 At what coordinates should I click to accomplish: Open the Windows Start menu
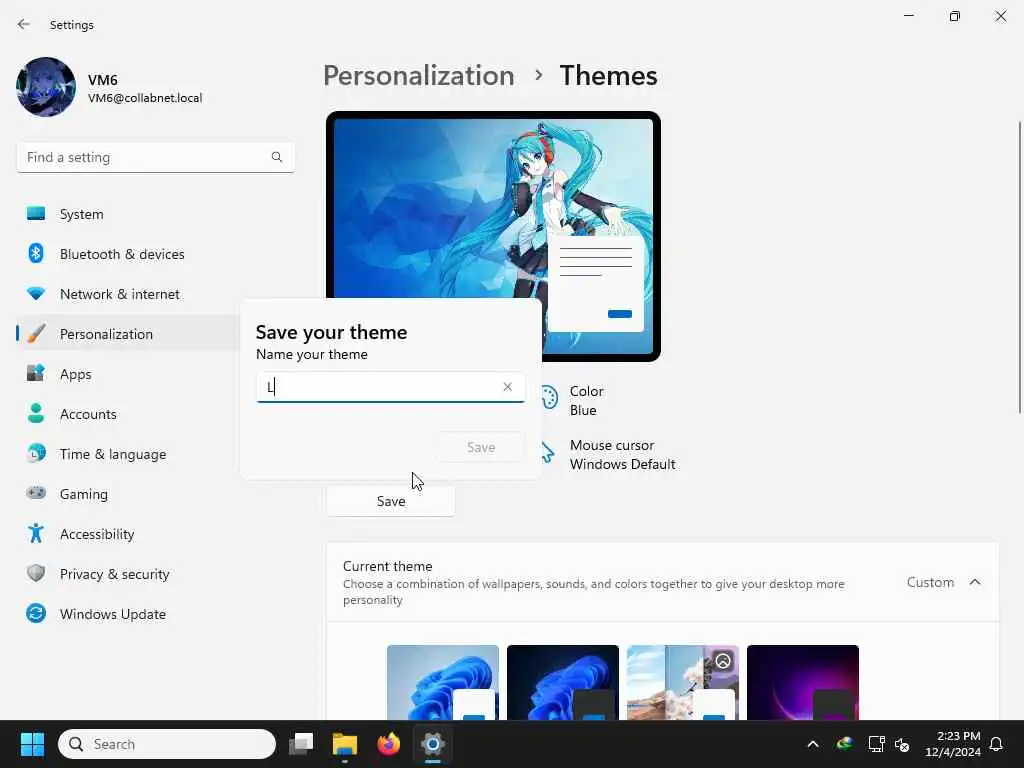point(32,744)
